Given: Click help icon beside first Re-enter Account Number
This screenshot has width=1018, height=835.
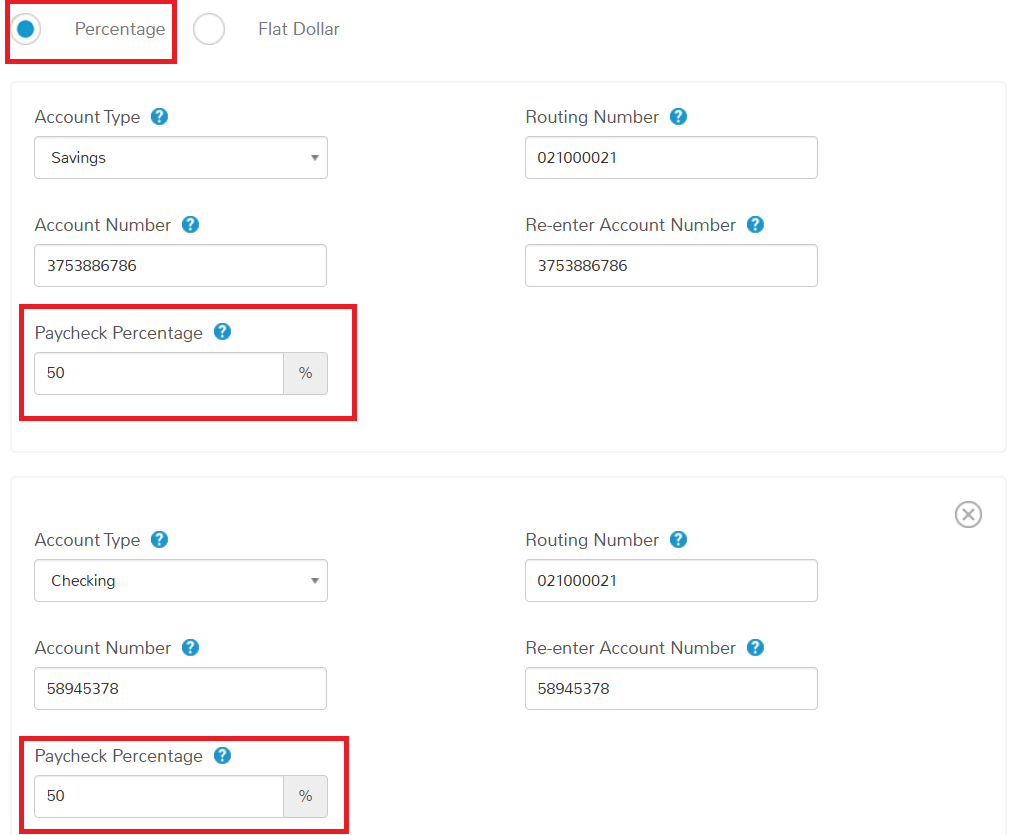Looking at the screenshot, I should click(x=755, y=225).
